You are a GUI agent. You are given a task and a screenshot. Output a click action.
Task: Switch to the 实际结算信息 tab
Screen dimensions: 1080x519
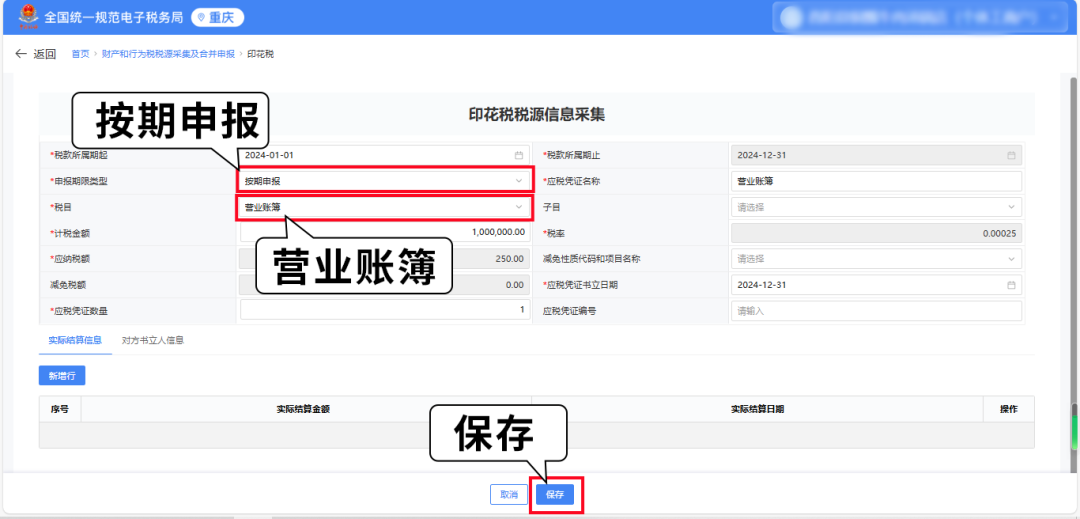[x=75, y=340]
